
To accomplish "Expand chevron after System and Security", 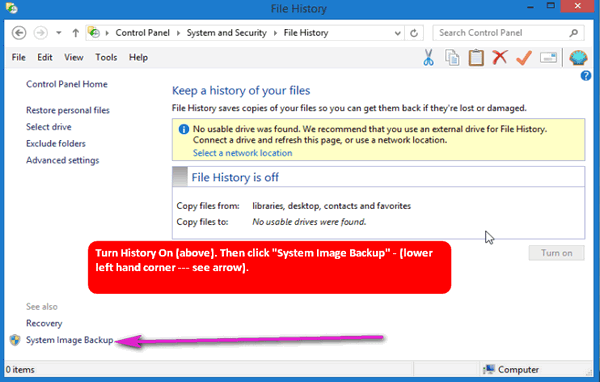I will (x=275, y=33).
